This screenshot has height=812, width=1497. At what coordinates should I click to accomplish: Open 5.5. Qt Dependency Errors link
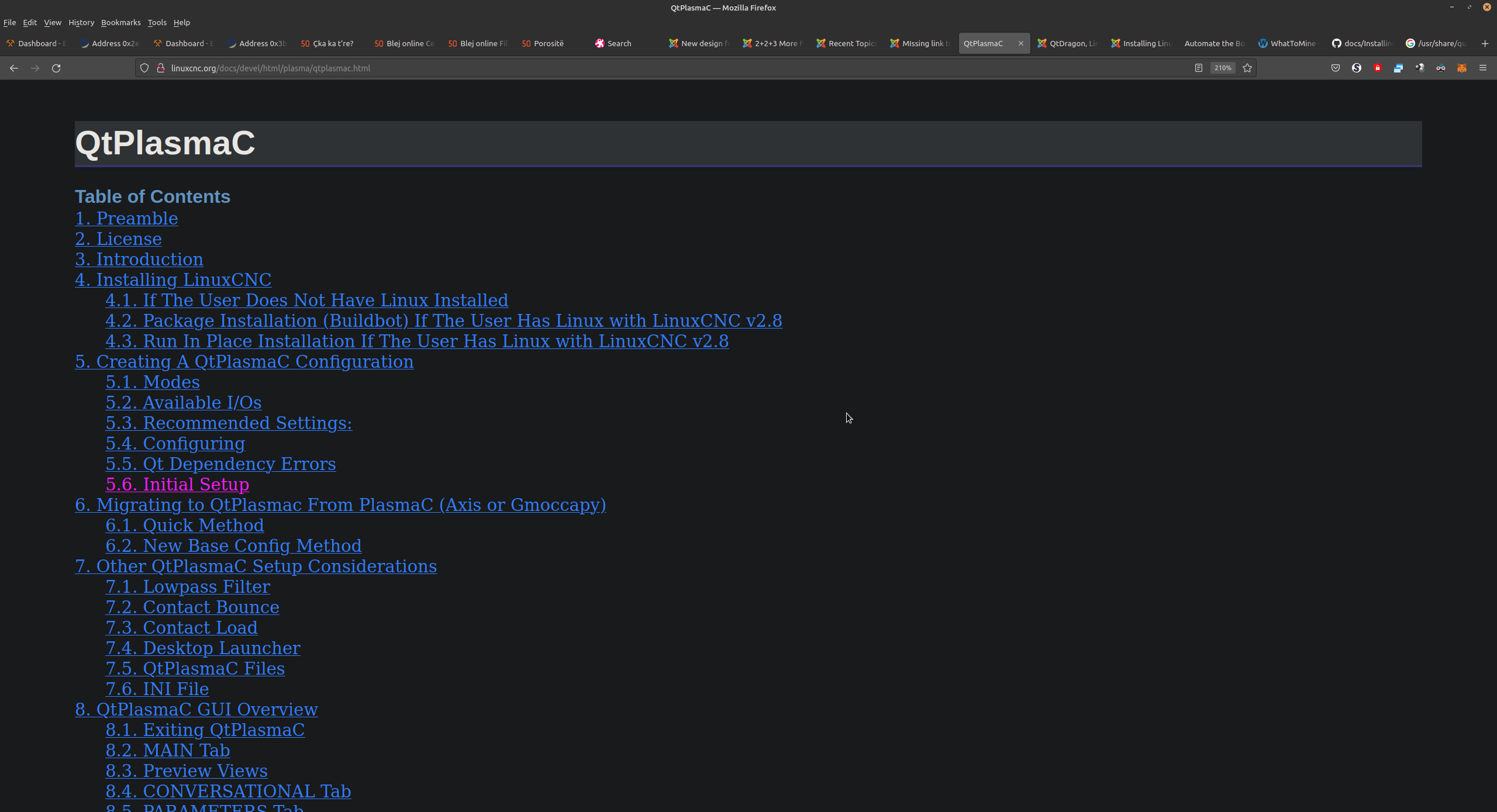(x=220, y=464)
